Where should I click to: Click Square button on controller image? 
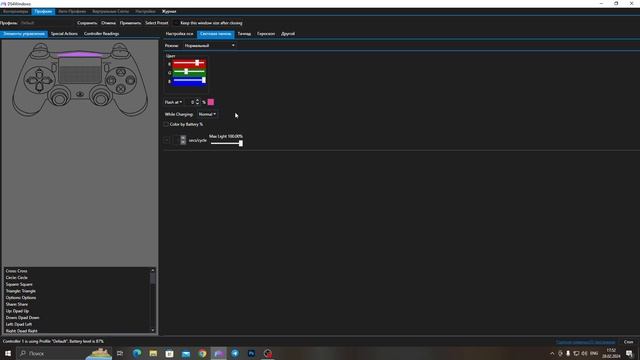point(111,80)
